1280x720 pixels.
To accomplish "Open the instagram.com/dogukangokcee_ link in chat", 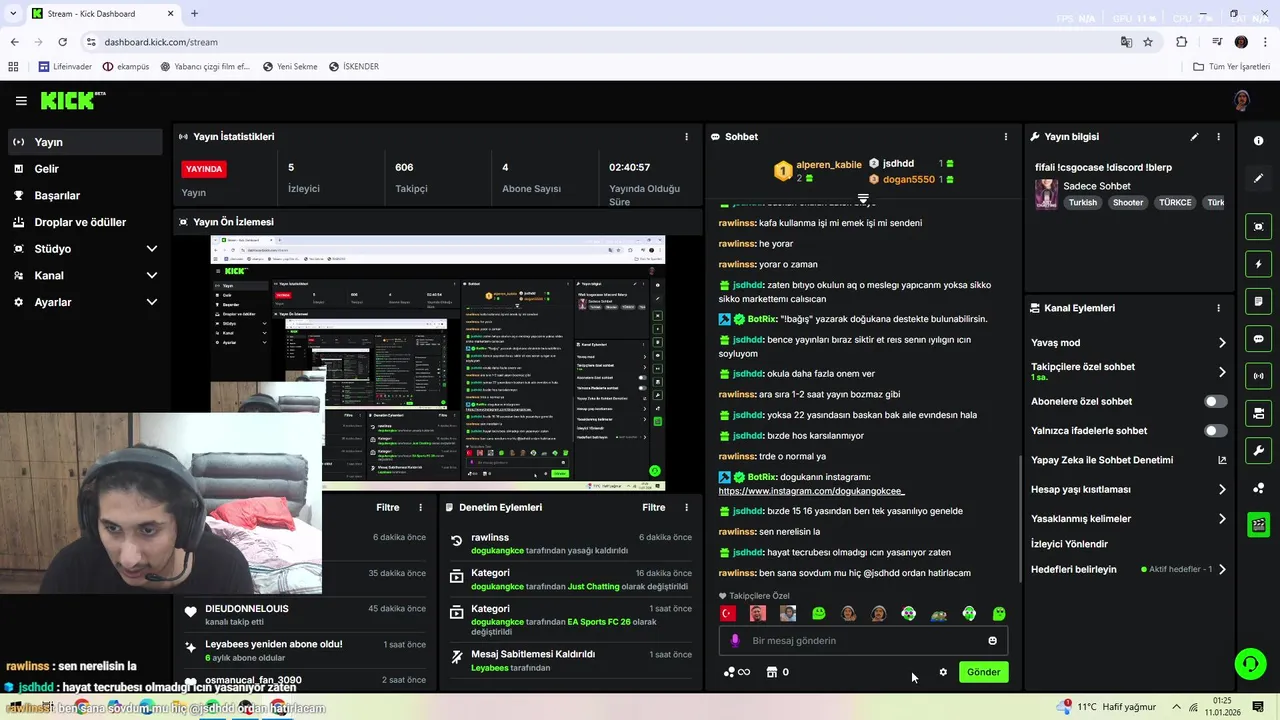I will click(811, 491).
